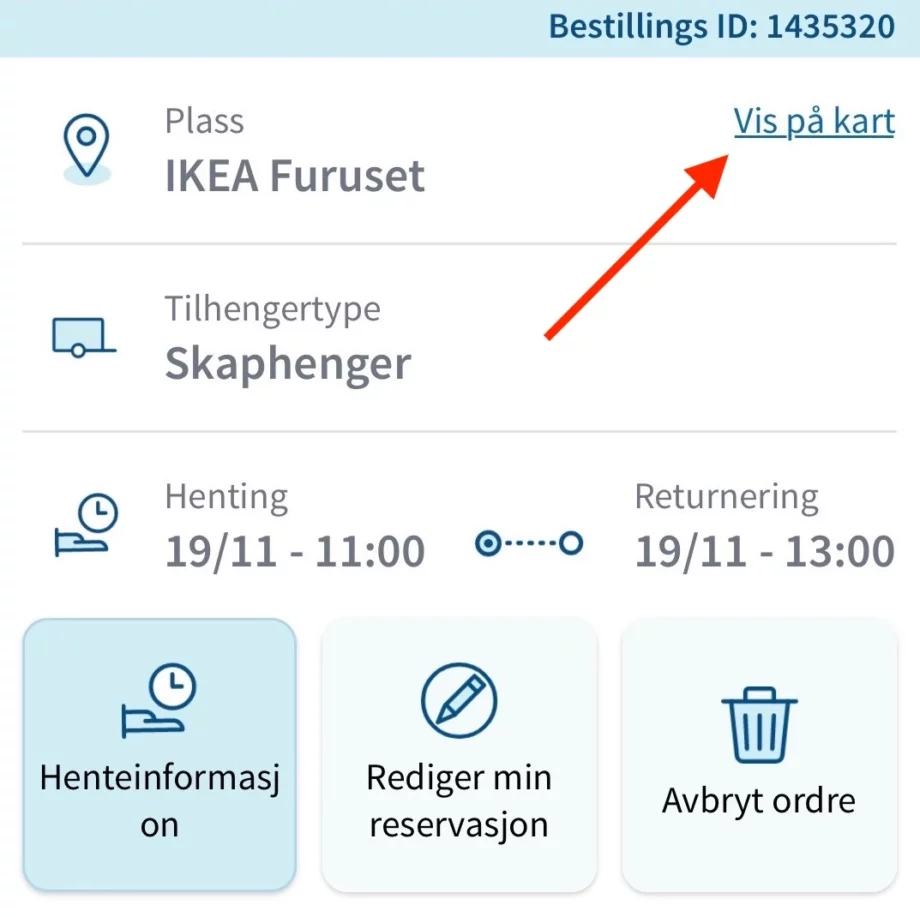Click the location pin icon

[x=87, y=149]
